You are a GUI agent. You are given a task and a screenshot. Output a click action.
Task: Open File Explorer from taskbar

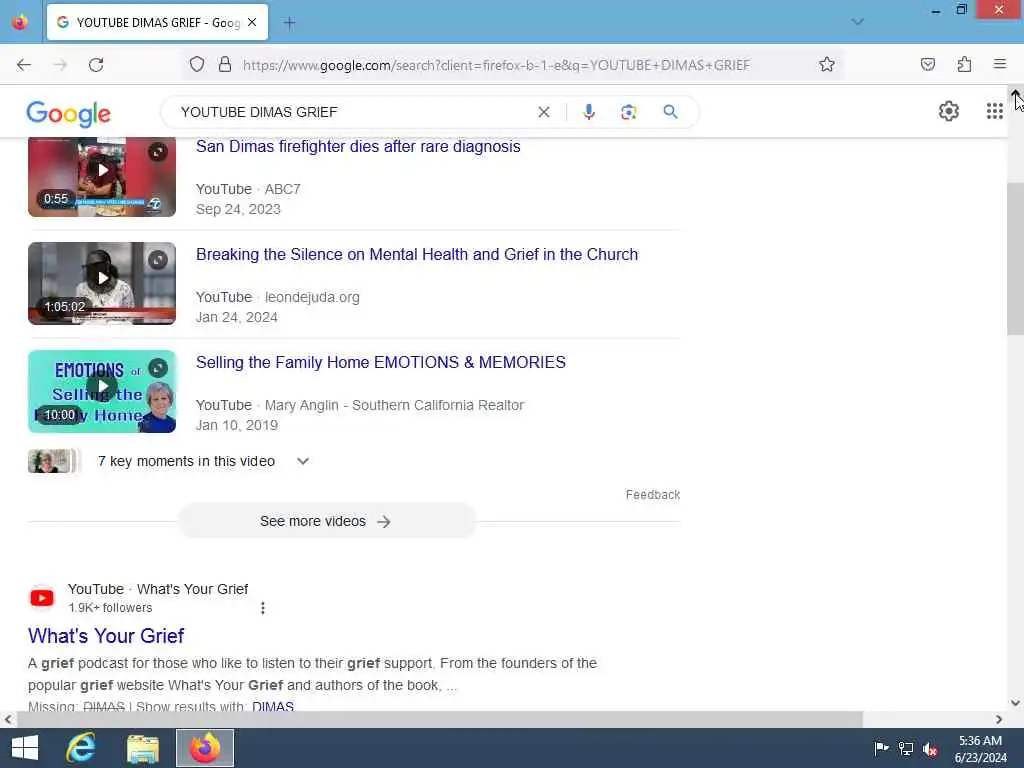click(142, 748)
